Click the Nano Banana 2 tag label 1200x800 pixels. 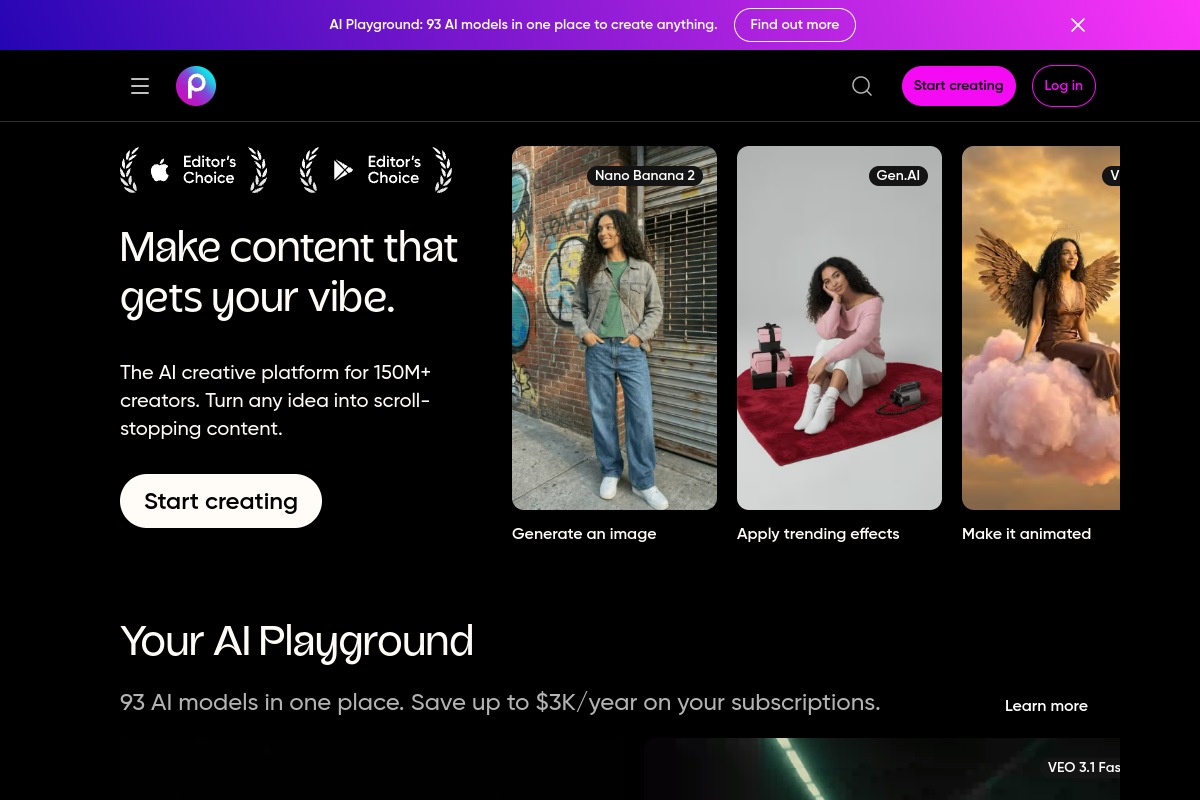(x=644, y=176)
